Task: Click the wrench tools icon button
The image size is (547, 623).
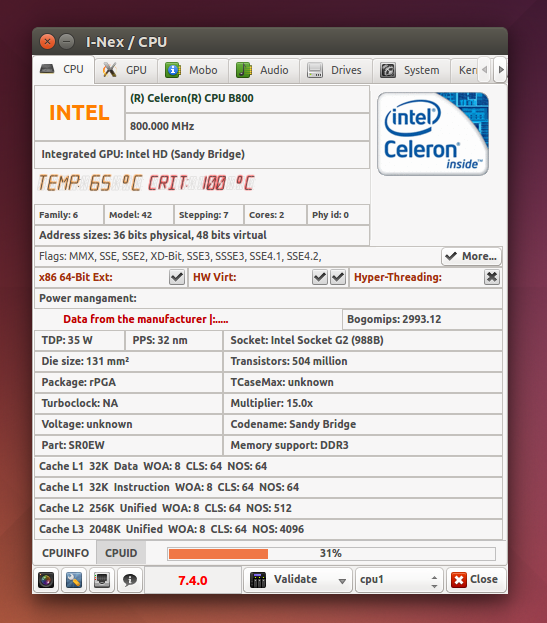Action: point(74,580)
